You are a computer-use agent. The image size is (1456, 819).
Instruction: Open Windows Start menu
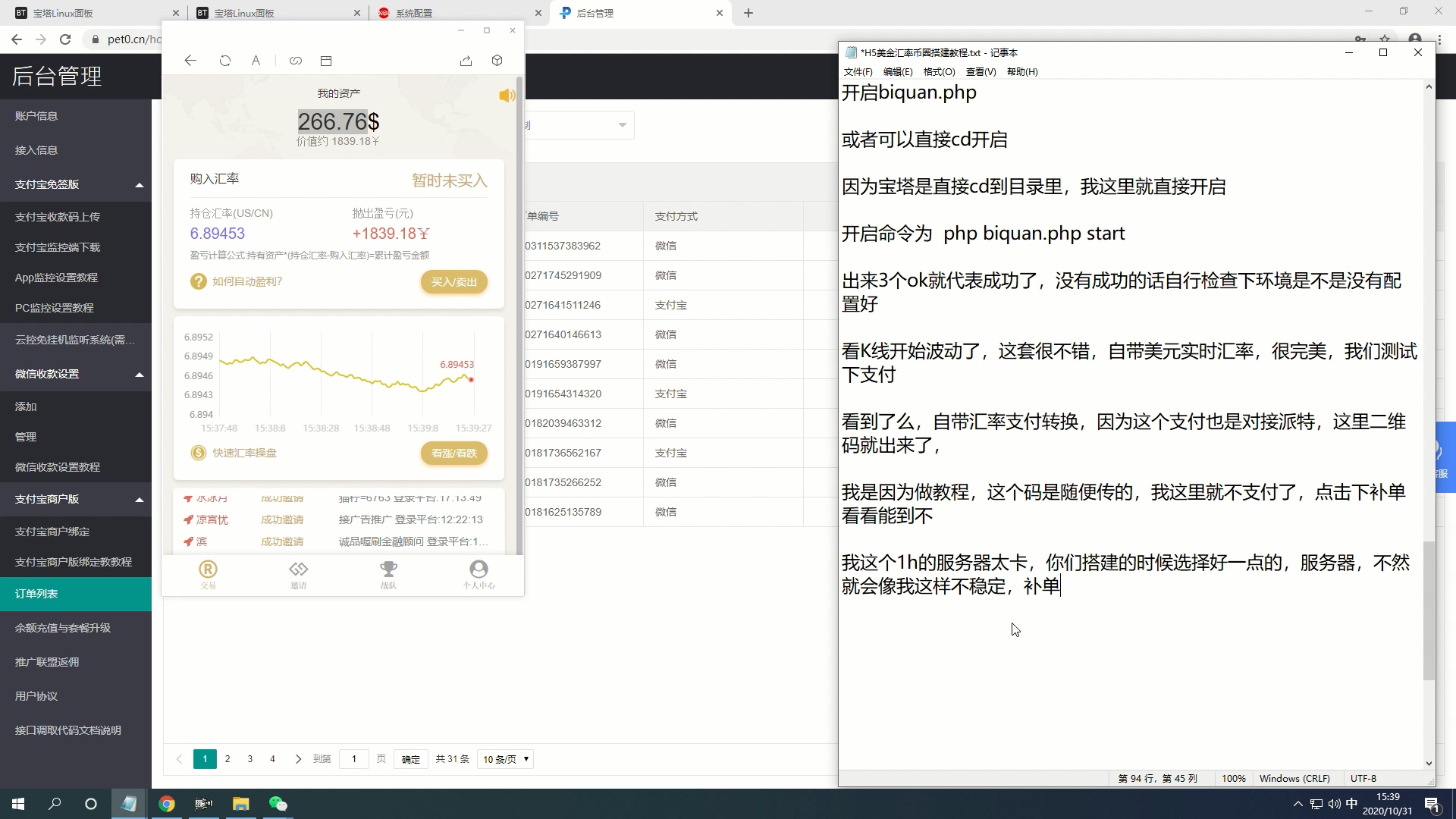[x=18, y=804]
